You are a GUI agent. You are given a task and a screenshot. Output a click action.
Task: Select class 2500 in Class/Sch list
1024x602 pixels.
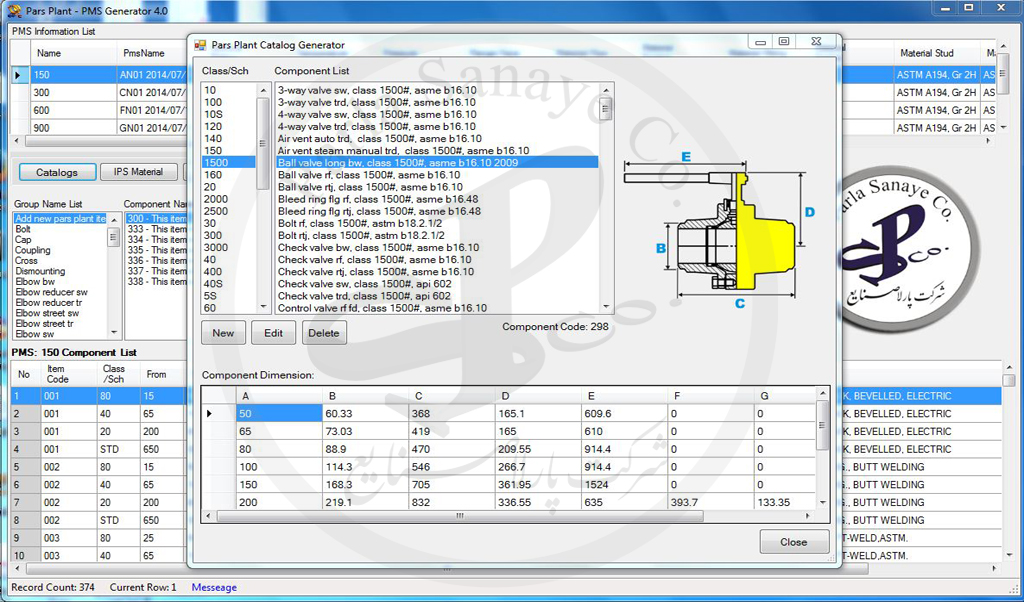[x=229, y=211]
